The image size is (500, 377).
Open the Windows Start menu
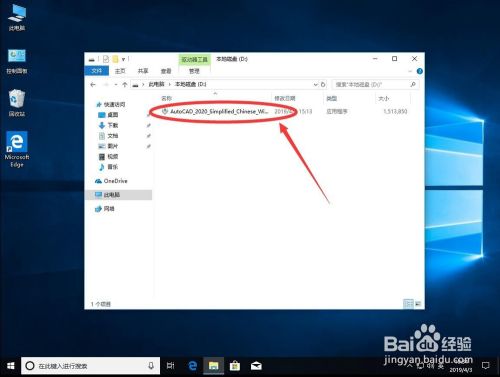tap(10, 366)
